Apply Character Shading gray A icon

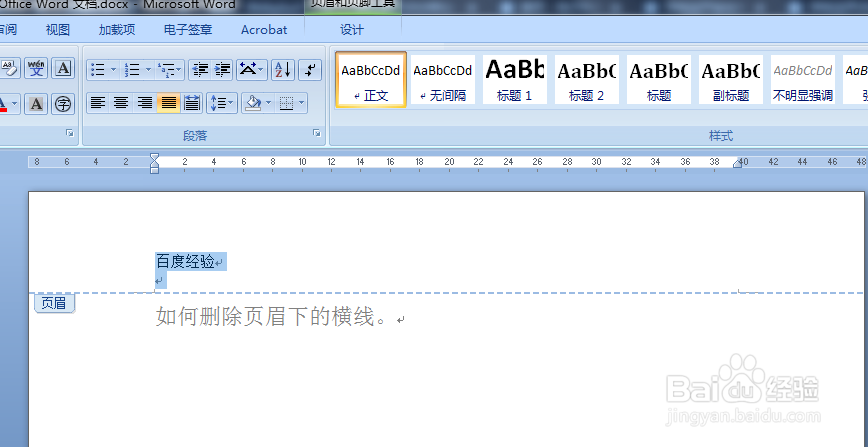(37, 104)
